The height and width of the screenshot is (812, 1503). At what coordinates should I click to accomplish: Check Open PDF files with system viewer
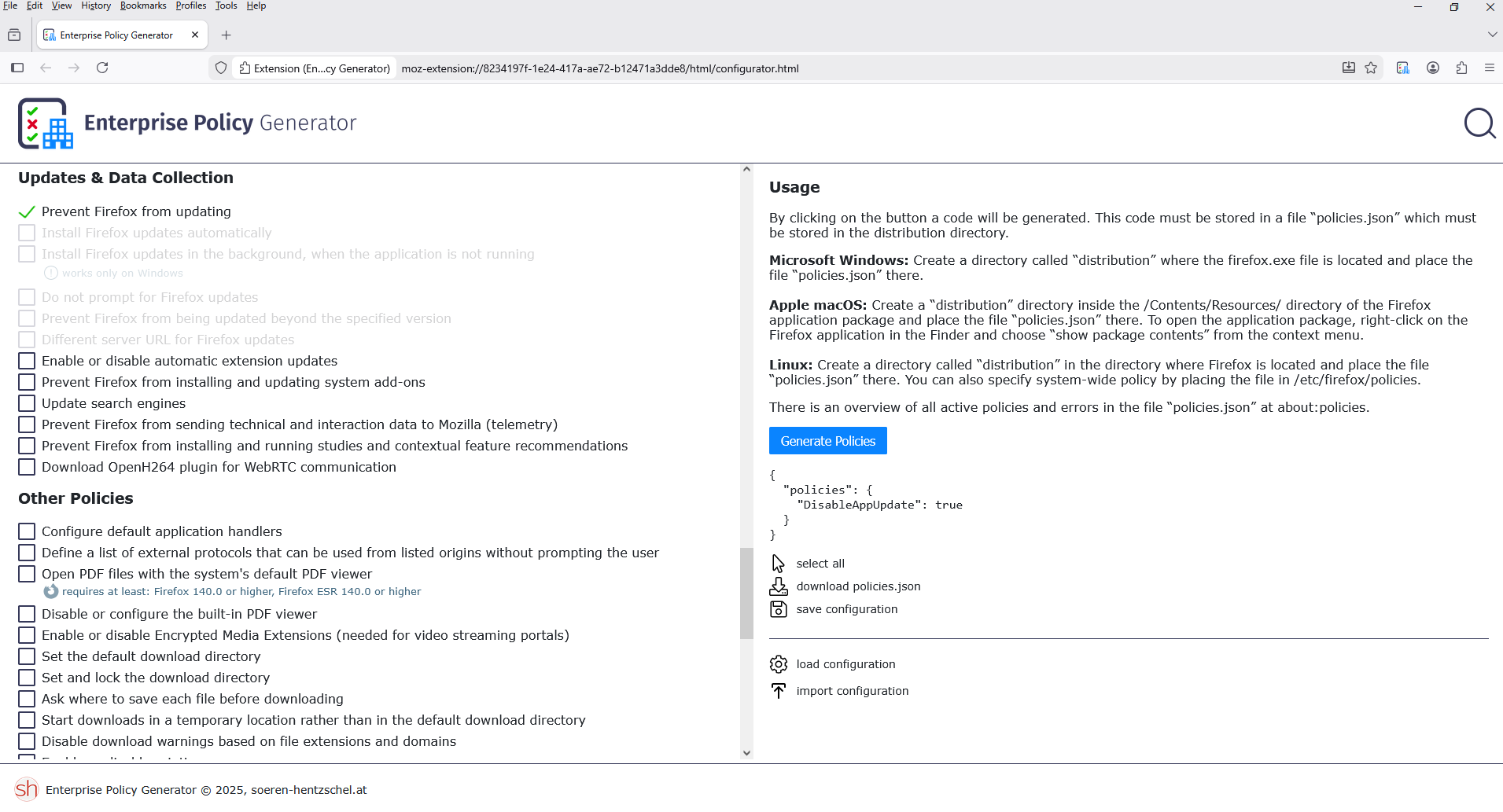(x=27, y=575)
